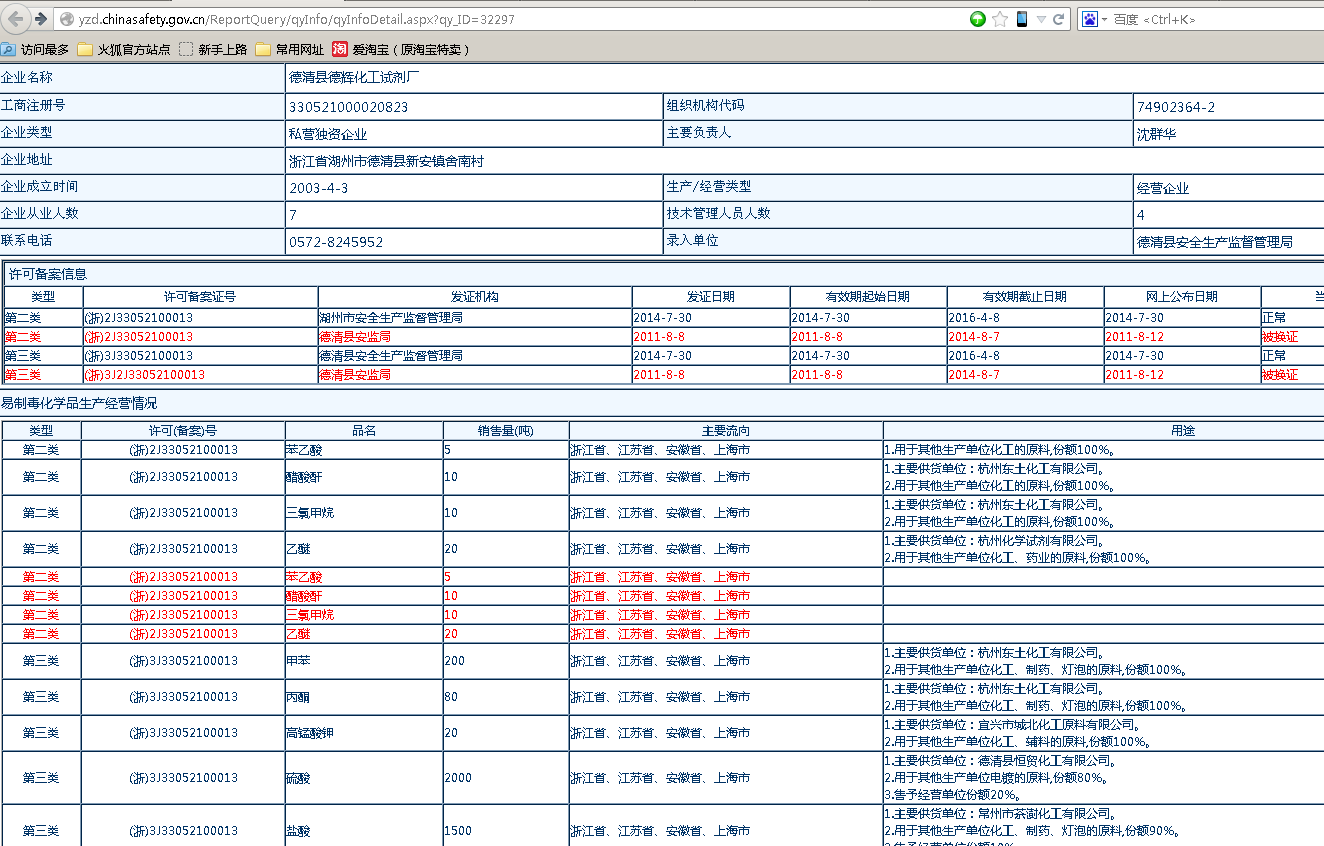Click the 销售量(吨) column header

[x=506, y=431]
